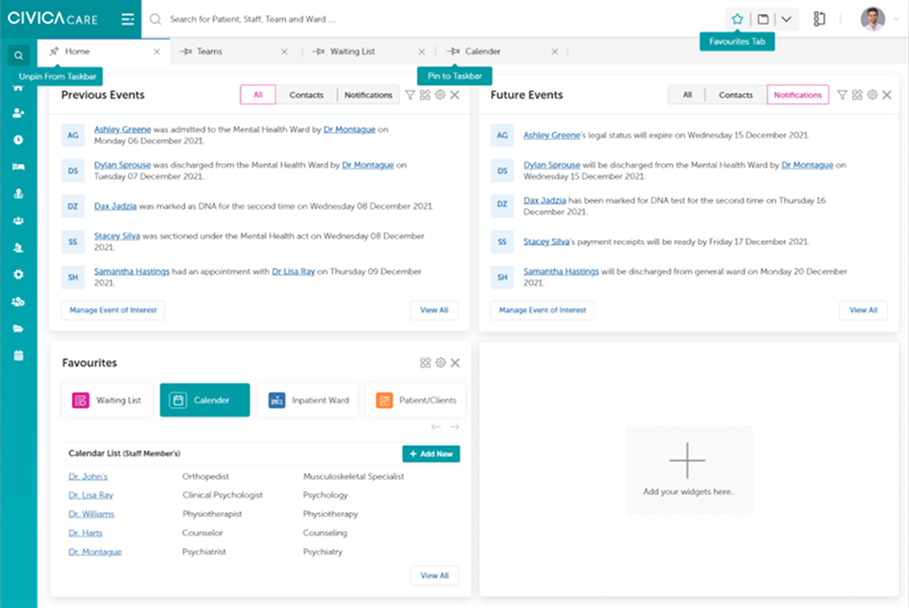This screenshot has width=909, height=608.
Task: Open the add patient sidebar icon
Action: coord(19,113)
